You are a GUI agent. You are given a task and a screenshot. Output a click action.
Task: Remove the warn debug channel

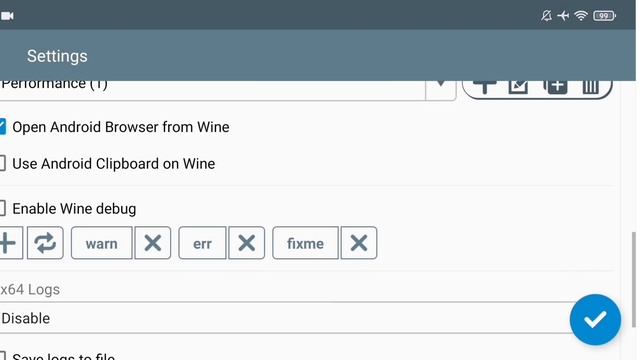[x=153, y=243]
